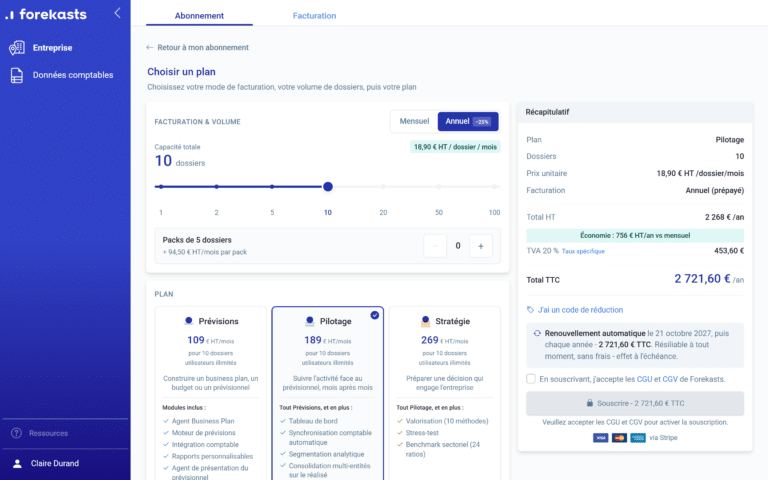Click the Valorisation (10 méthodes) feature
The width and height of the screenshot is (768, 480).
tap(447, 421)
